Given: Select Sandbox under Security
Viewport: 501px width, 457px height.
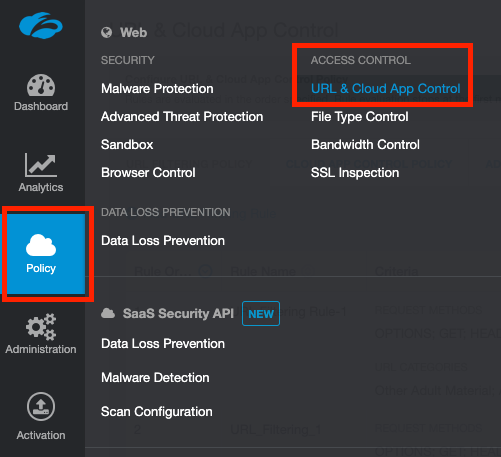Looking at the screenshot, I should [127, 145].
